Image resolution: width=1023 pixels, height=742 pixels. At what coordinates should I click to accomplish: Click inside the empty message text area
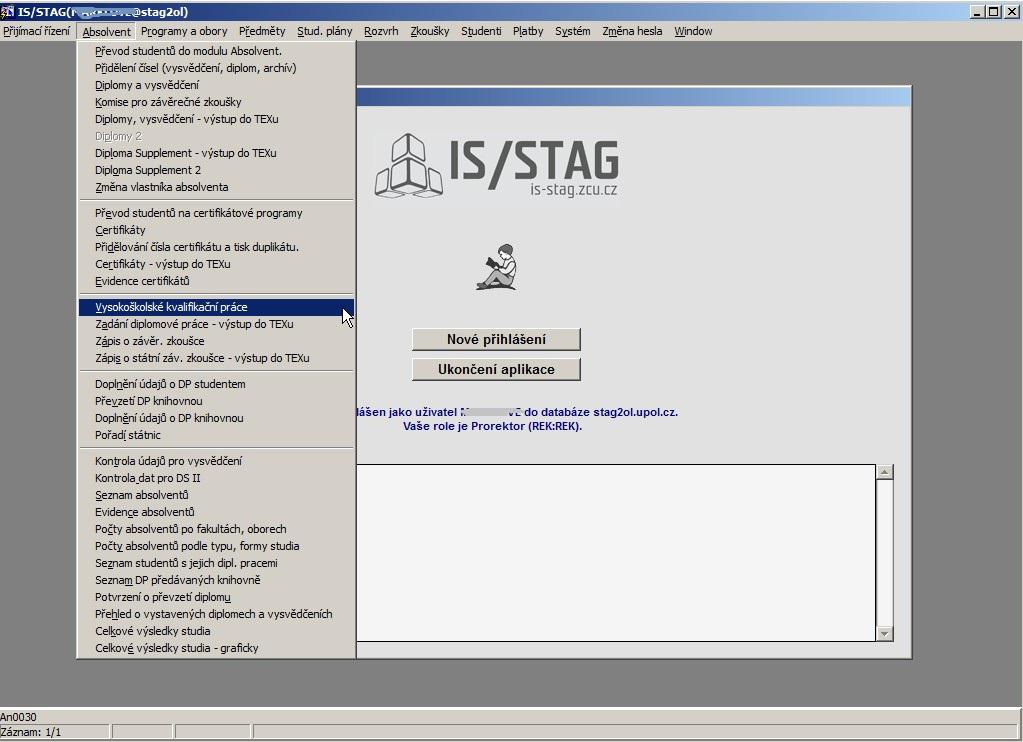point(615,552)
